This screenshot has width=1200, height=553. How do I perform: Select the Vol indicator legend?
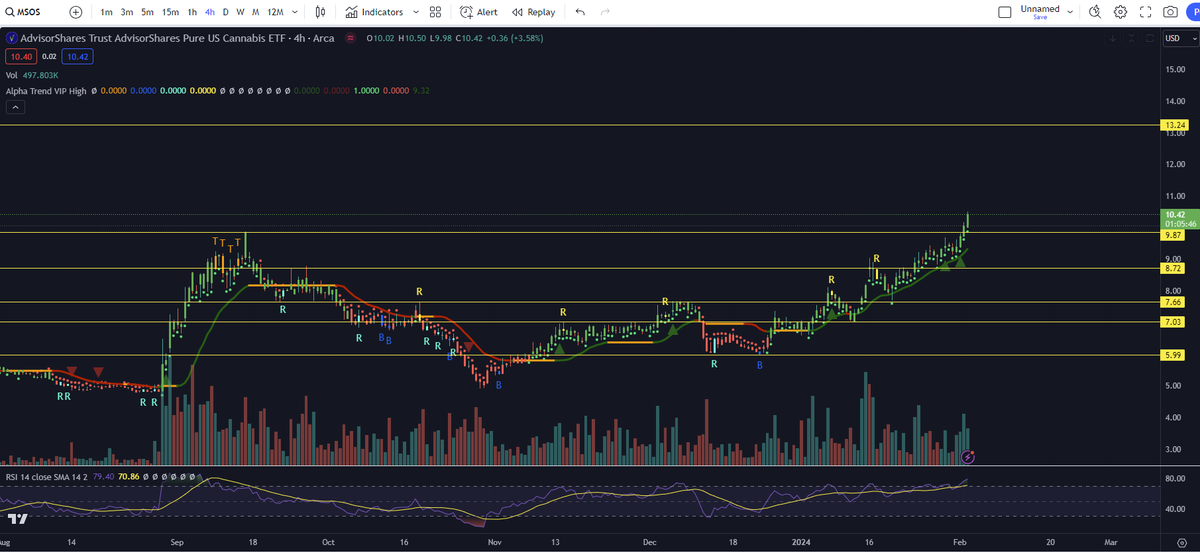coord(12,74)
